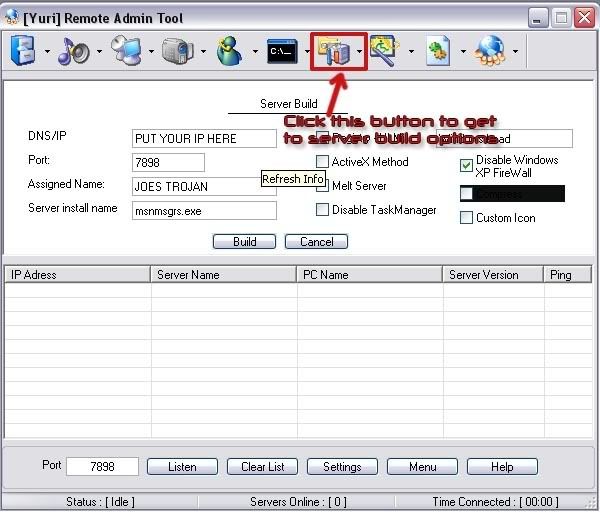Click the Cancel button

316,242
